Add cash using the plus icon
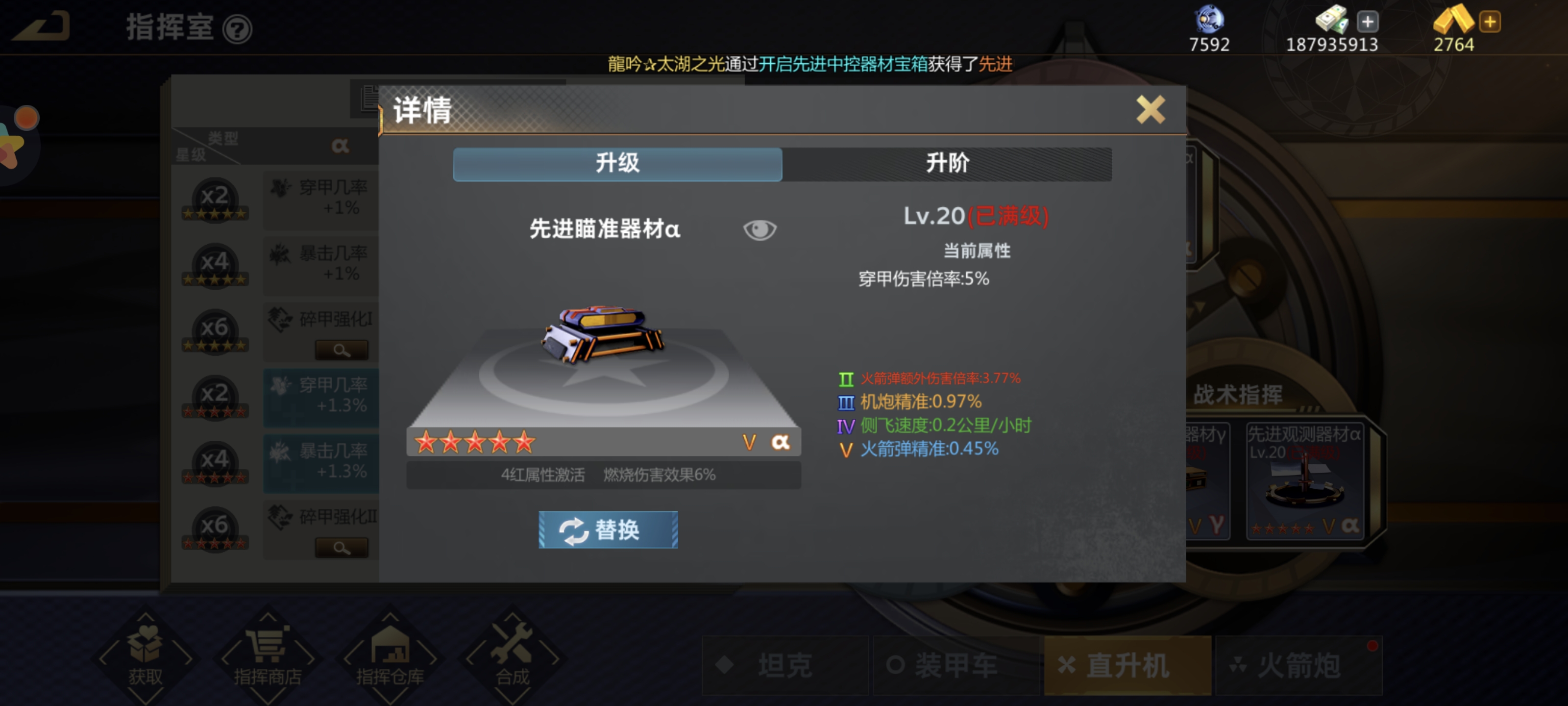The height and width of the screenshot is (706, 1568). click(x=1367, y=22)
